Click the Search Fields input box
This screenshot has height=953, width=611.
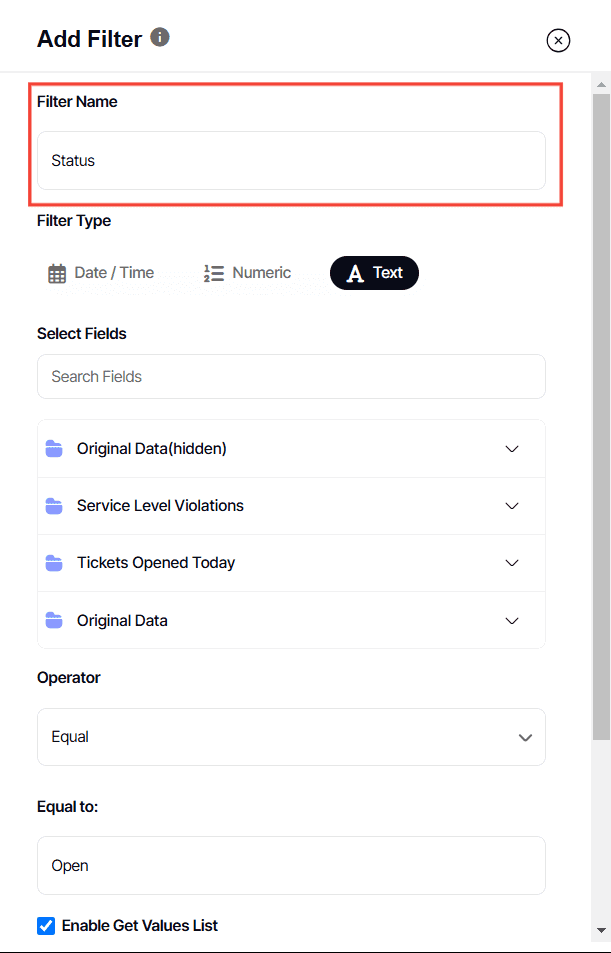tap(291, 376)
